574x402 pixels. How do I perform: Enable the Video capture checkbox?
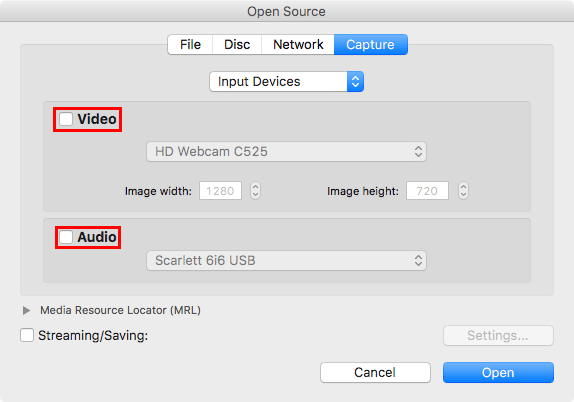tap(66, 119)
